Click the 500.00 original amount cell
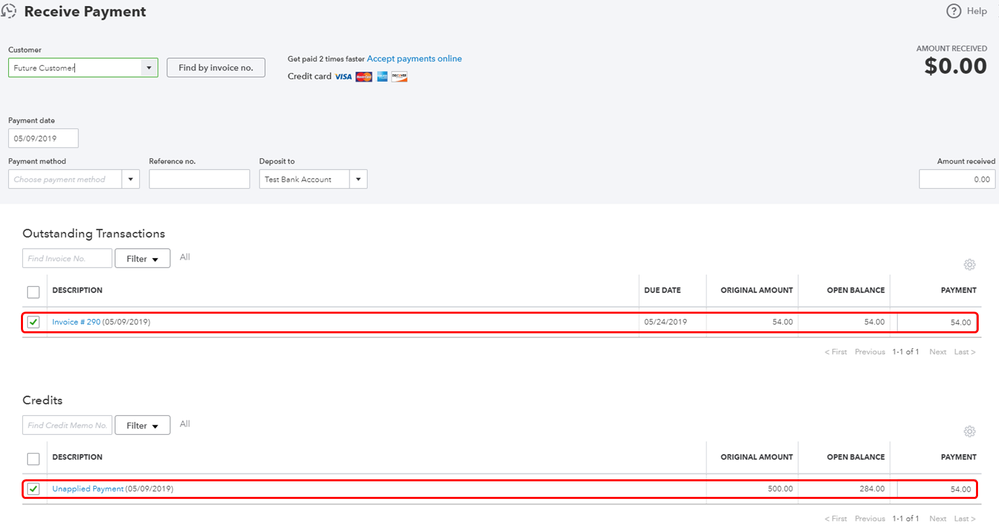 (780, 489)
